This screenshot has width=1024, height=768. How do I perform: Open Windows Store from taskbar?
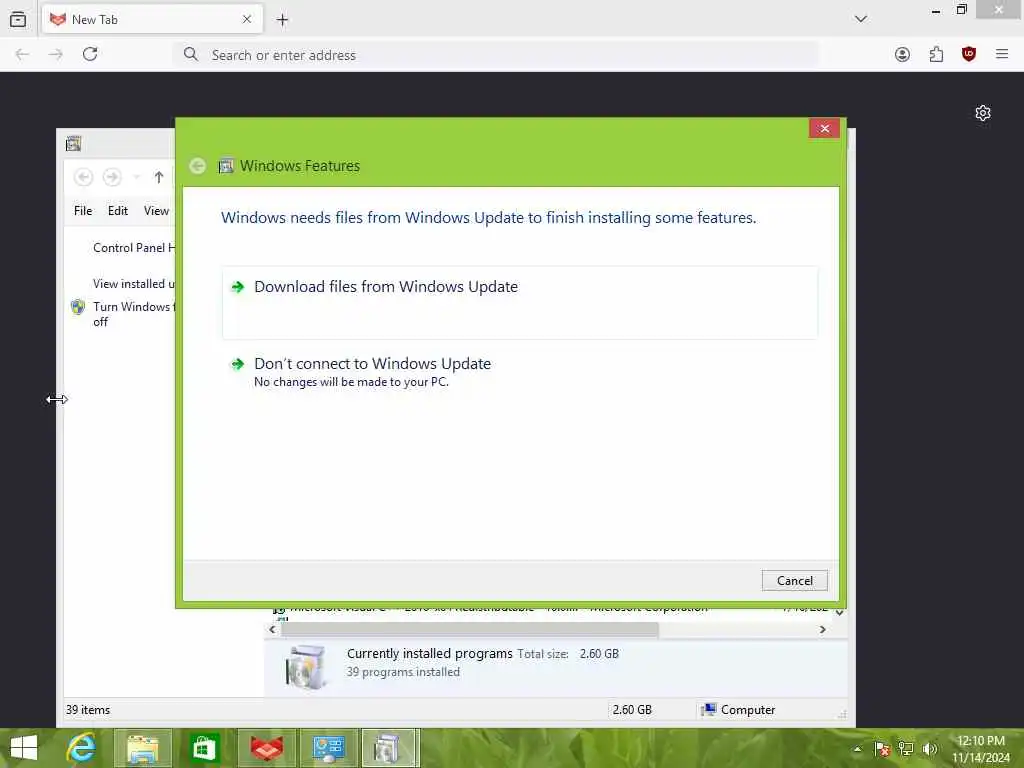[x=204, y=748]
